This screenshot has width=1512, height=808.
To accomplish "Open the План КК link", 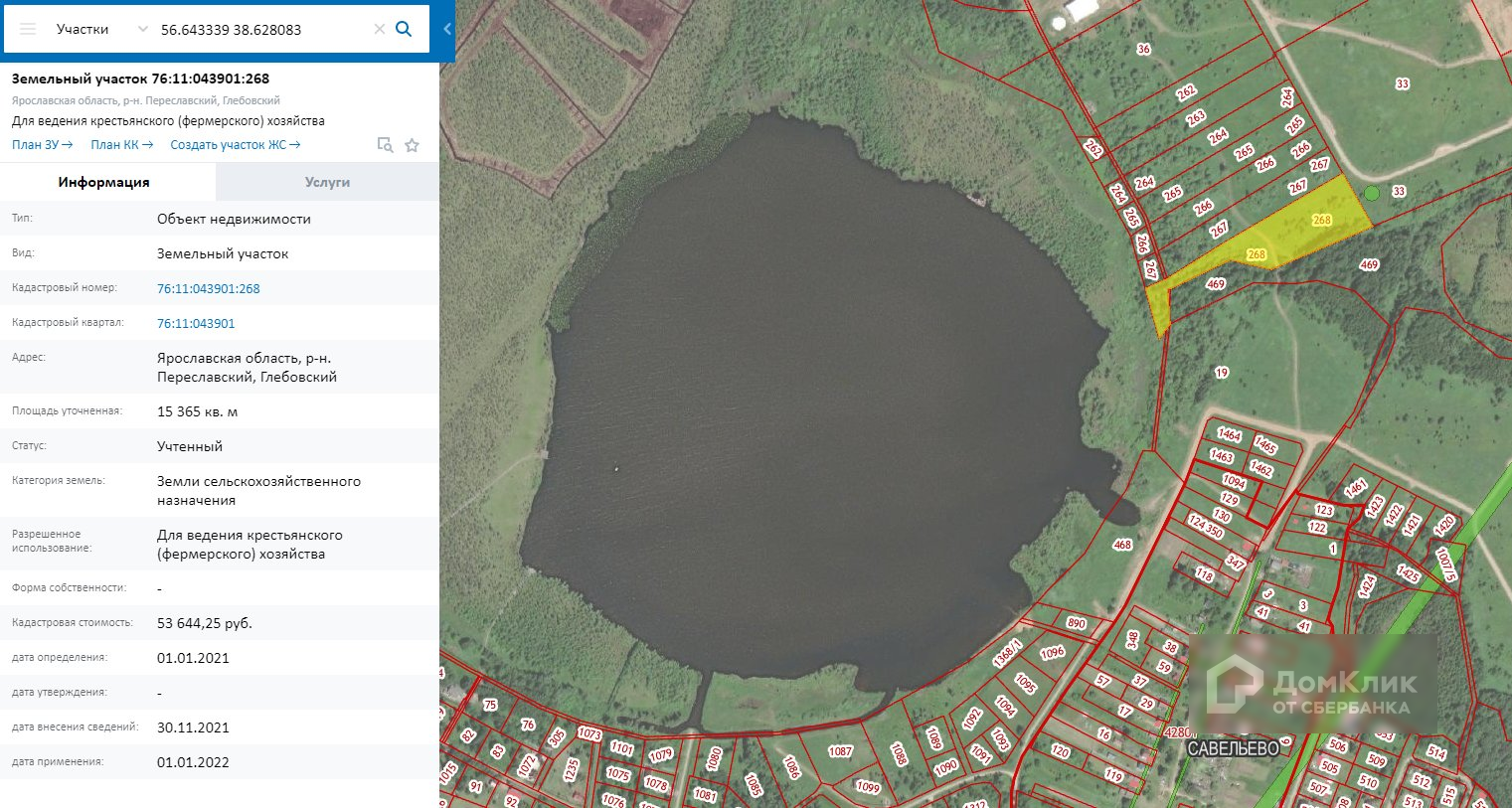I will coord(121,145).
